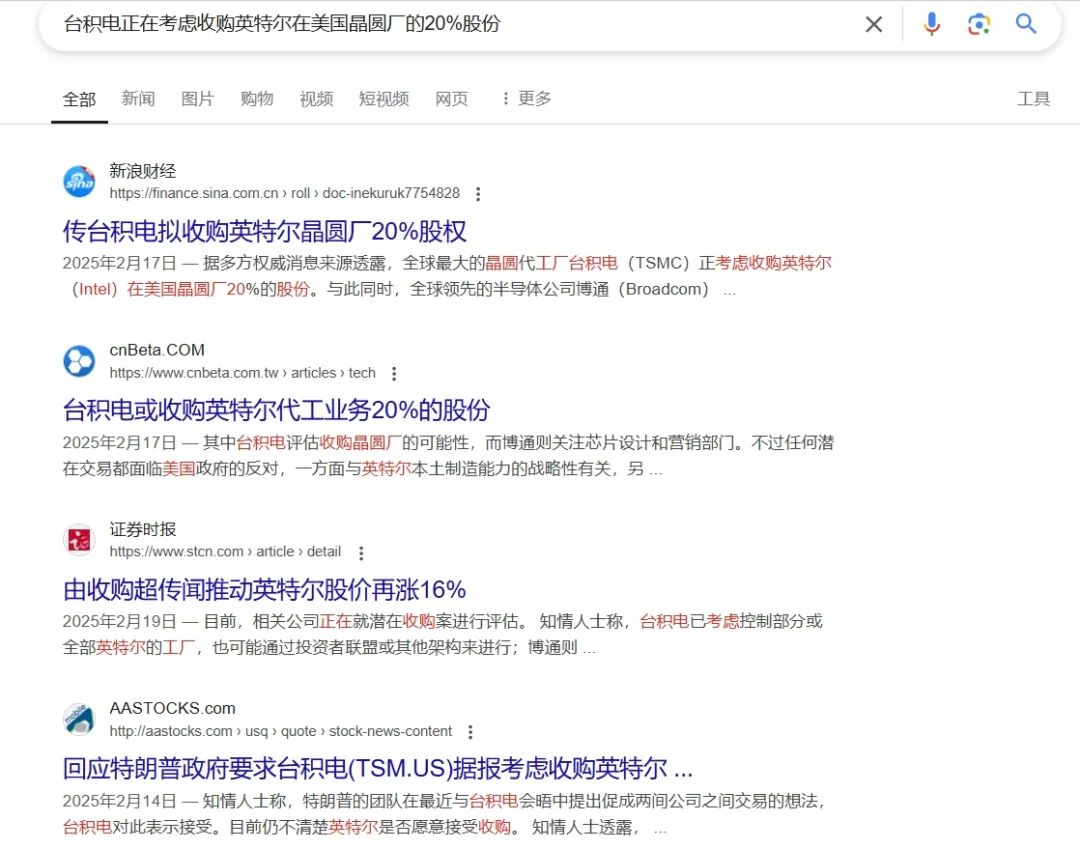Open three-dot menu beside stcn.com URL
The height and width of the screenshot is (849, 1080).
[x=360, y=552]
